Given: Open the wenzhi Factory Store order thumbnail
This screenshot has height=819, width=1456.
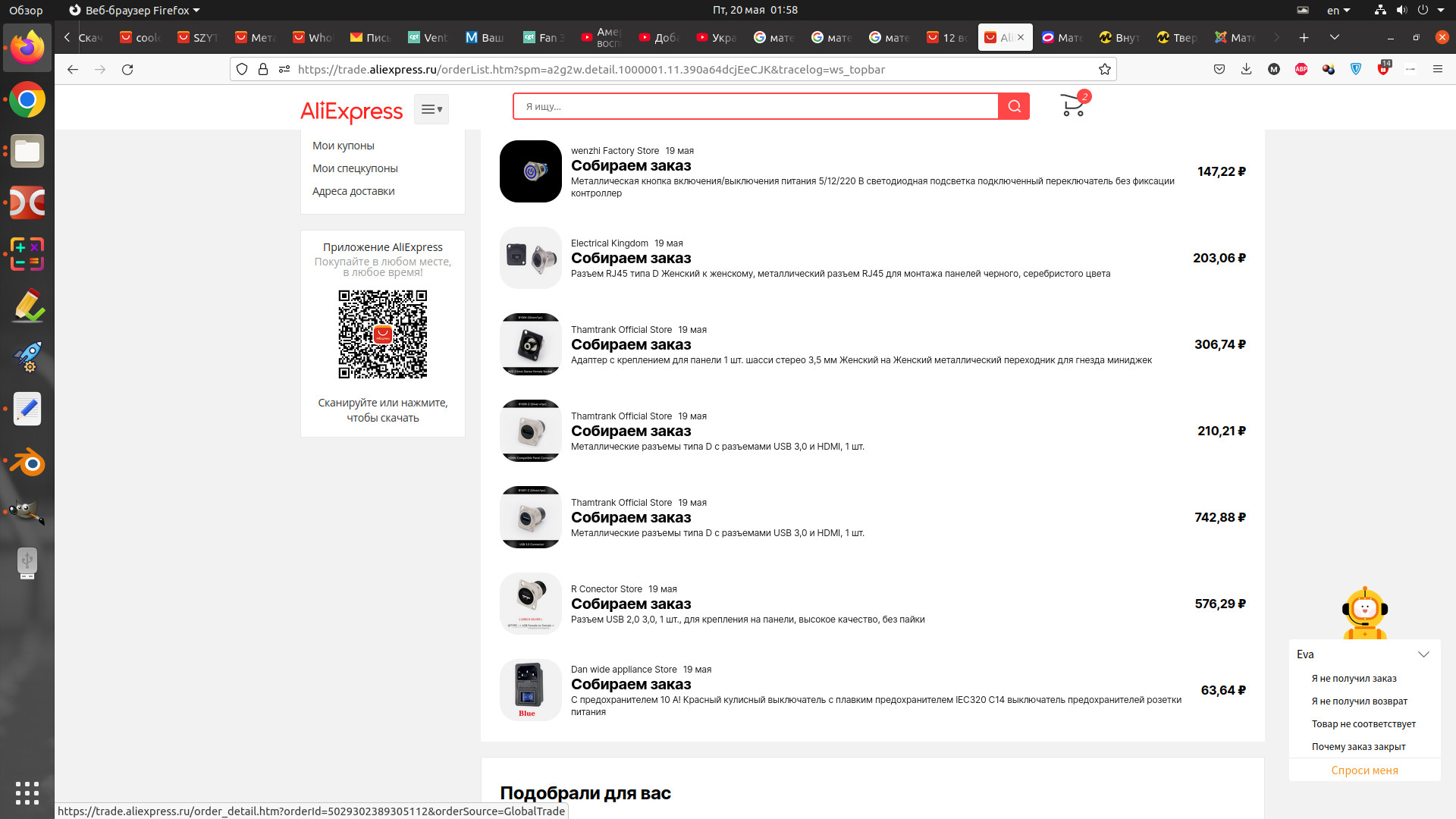Looking at the screenshot, I should [x=531, y=171].
